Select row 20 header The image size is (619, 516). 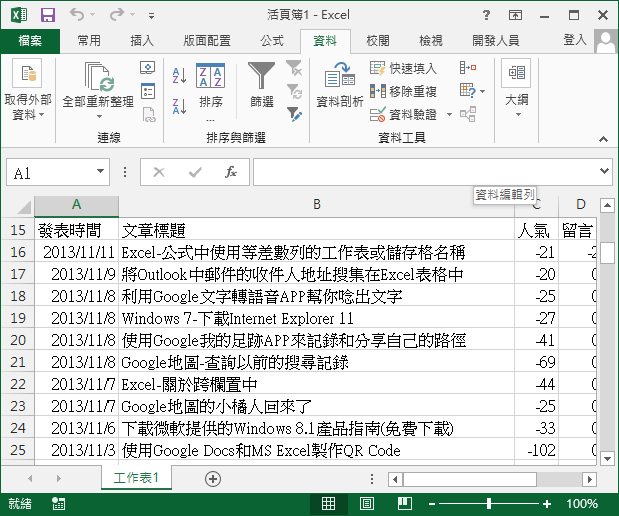pos(18,340)
